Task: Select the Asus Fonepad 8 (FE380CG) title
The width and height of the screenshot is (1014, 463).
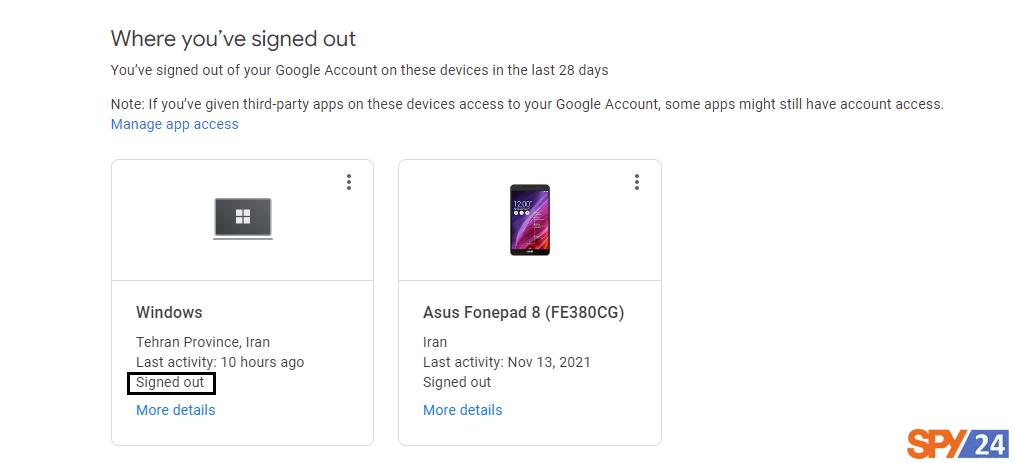Action: [x=524, y=313]
